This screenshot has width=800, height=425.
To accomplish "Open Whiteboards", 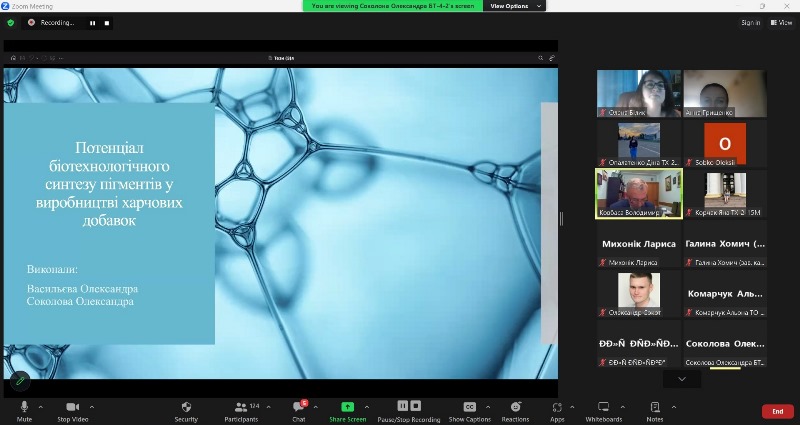I will point(604,411).
